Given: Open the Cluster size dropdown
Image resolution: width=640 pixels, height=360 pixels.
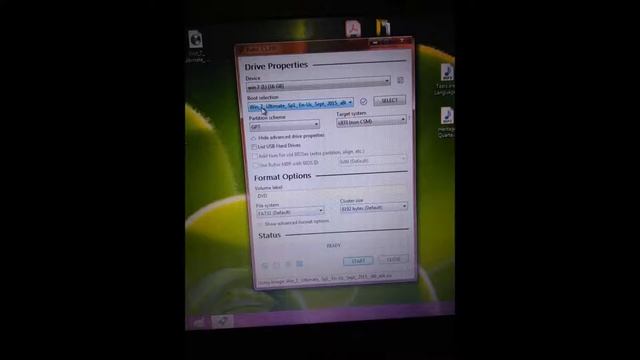Looking at the screenshot, I should (373, 207).
